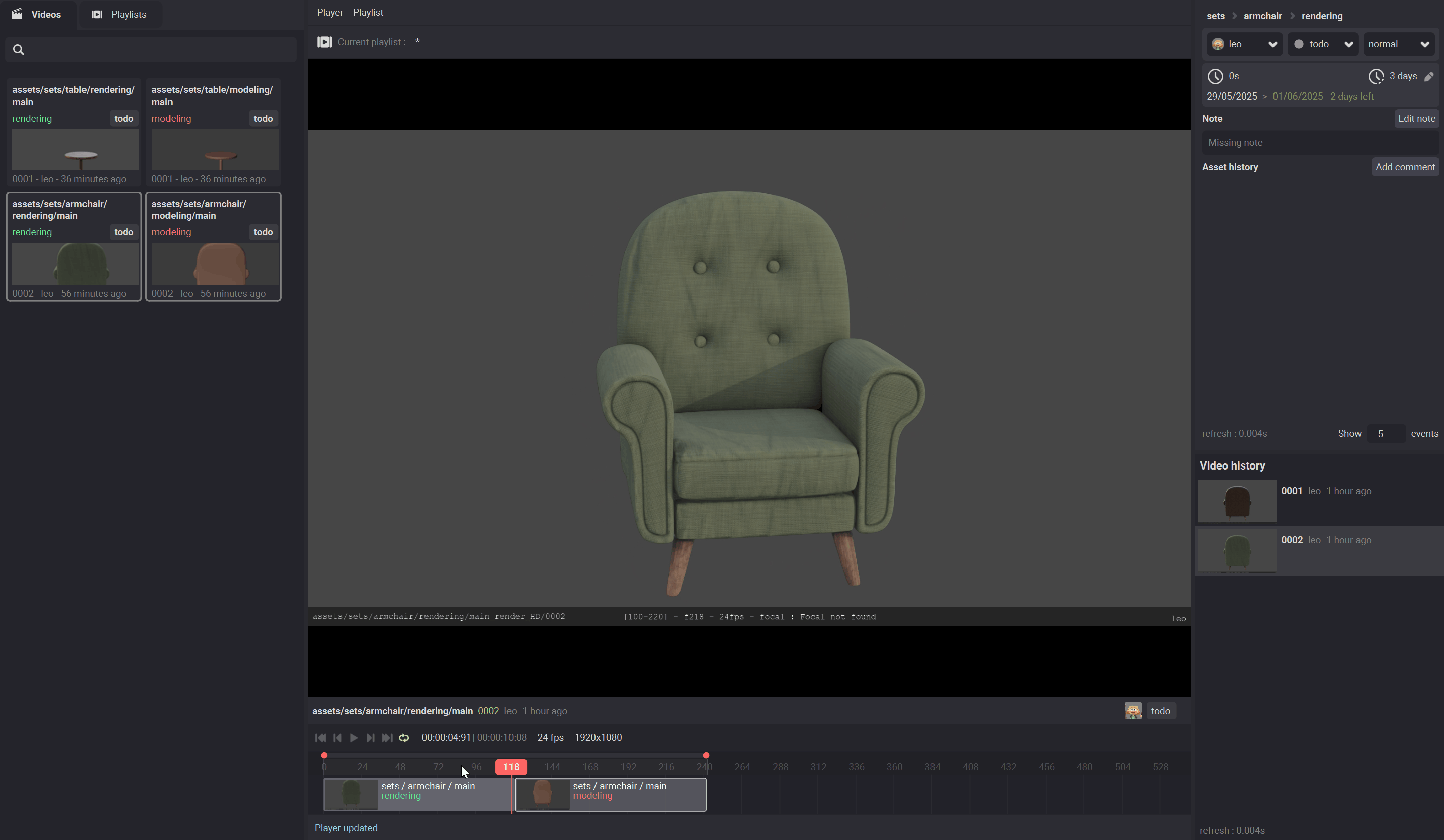Screen dimensions: 1444x840
Task: Switch to the Playlists tab
Action: pos(119,14)
